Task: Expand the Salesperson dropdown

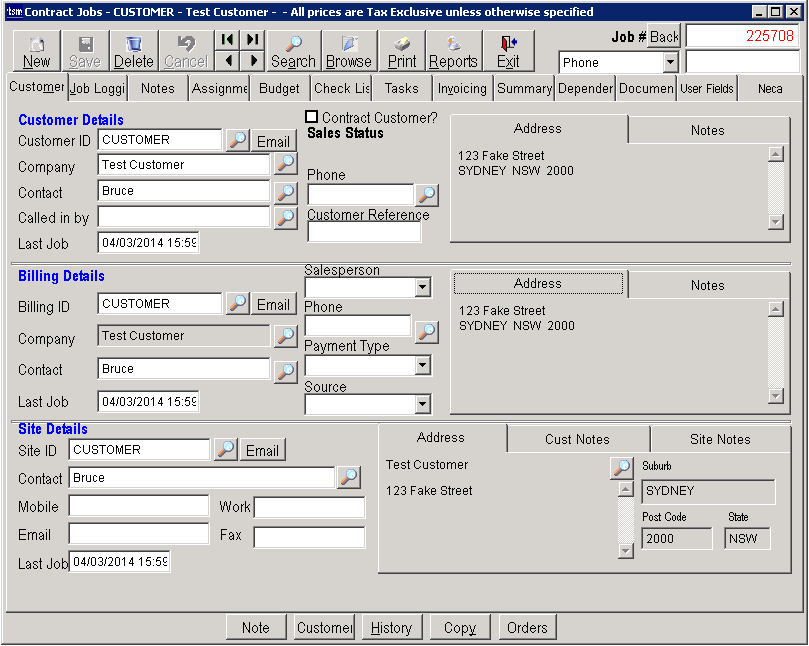Action: tap(422, 288)
